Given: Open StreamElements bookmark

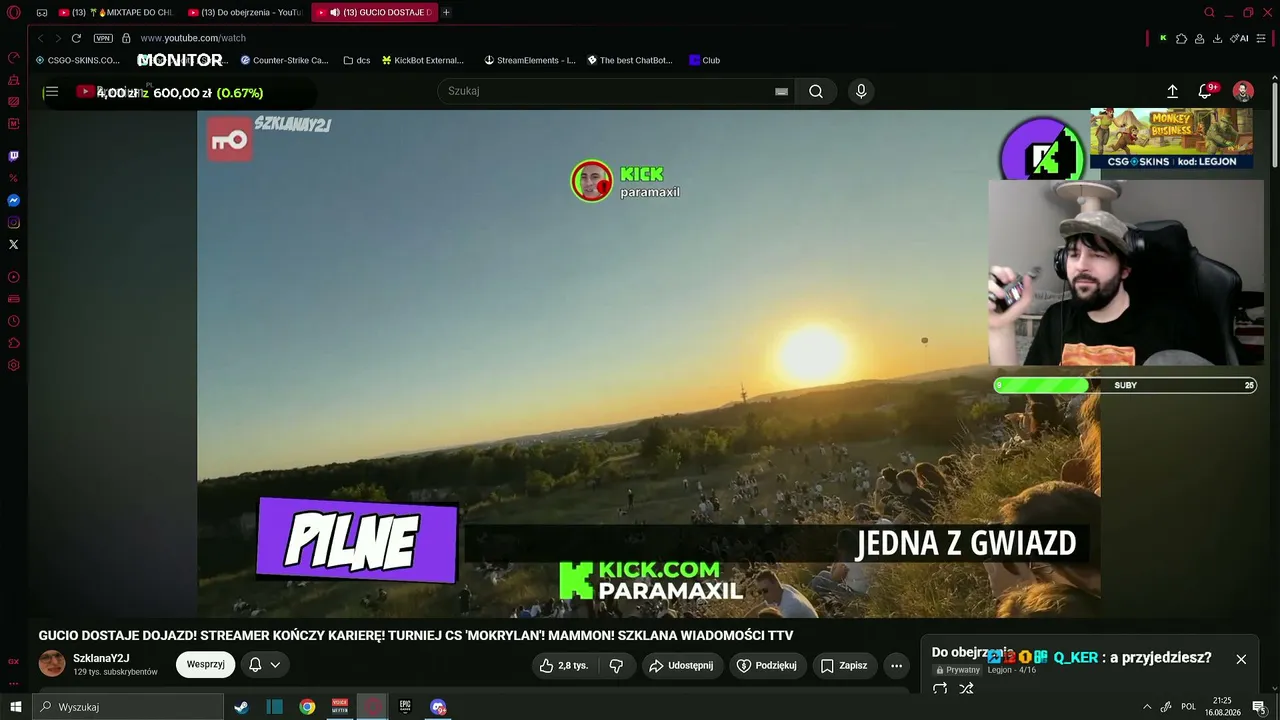Looking at the screenshot, I should click(x=530, y=60).
